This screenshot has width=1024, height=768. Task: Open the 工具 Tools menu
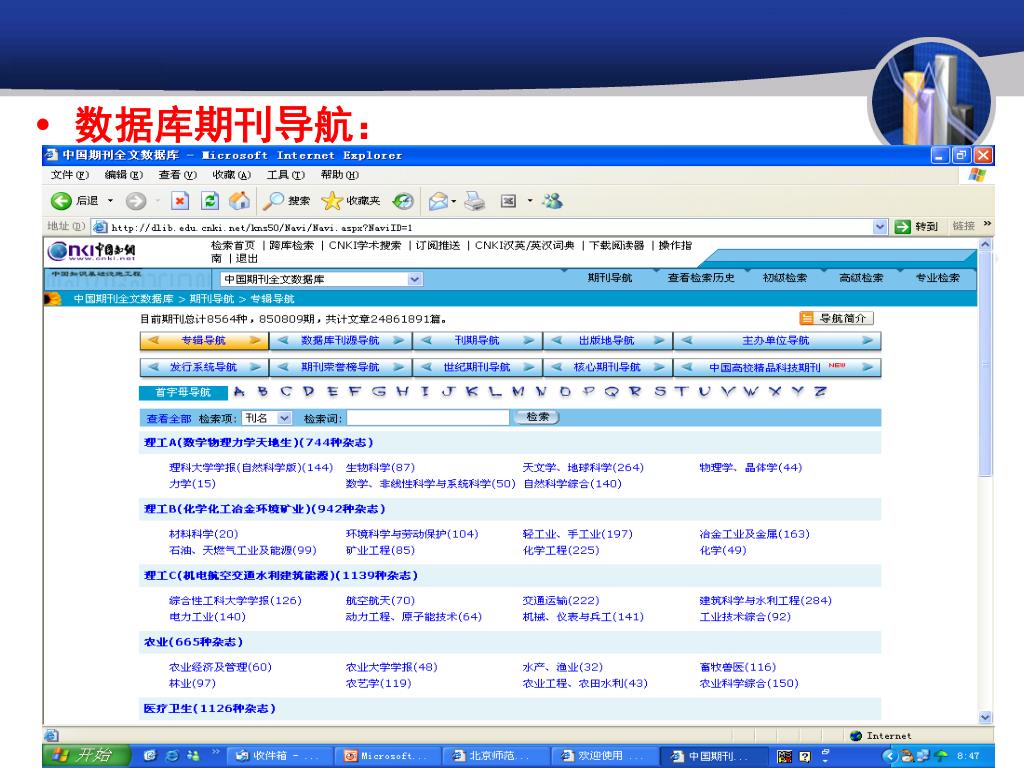click(x=285, y=174)
